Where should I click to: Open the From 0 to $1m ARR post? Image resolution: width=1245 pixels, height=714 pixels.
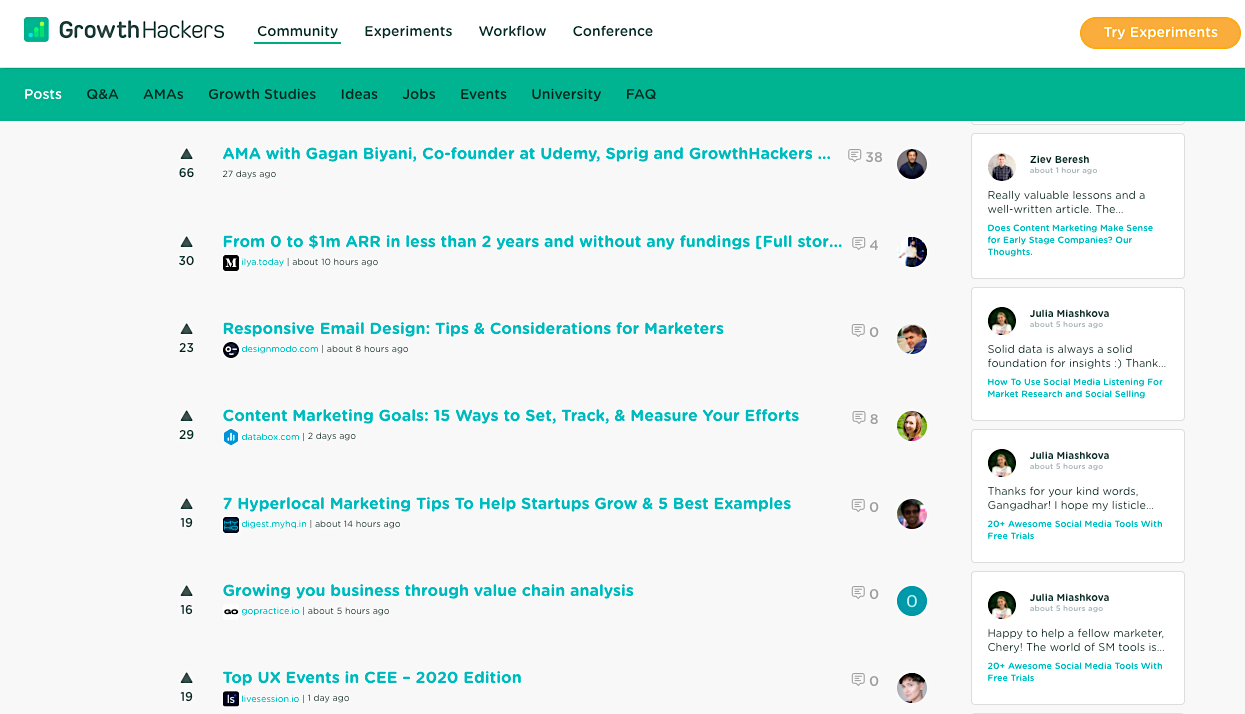coord(533,241)
